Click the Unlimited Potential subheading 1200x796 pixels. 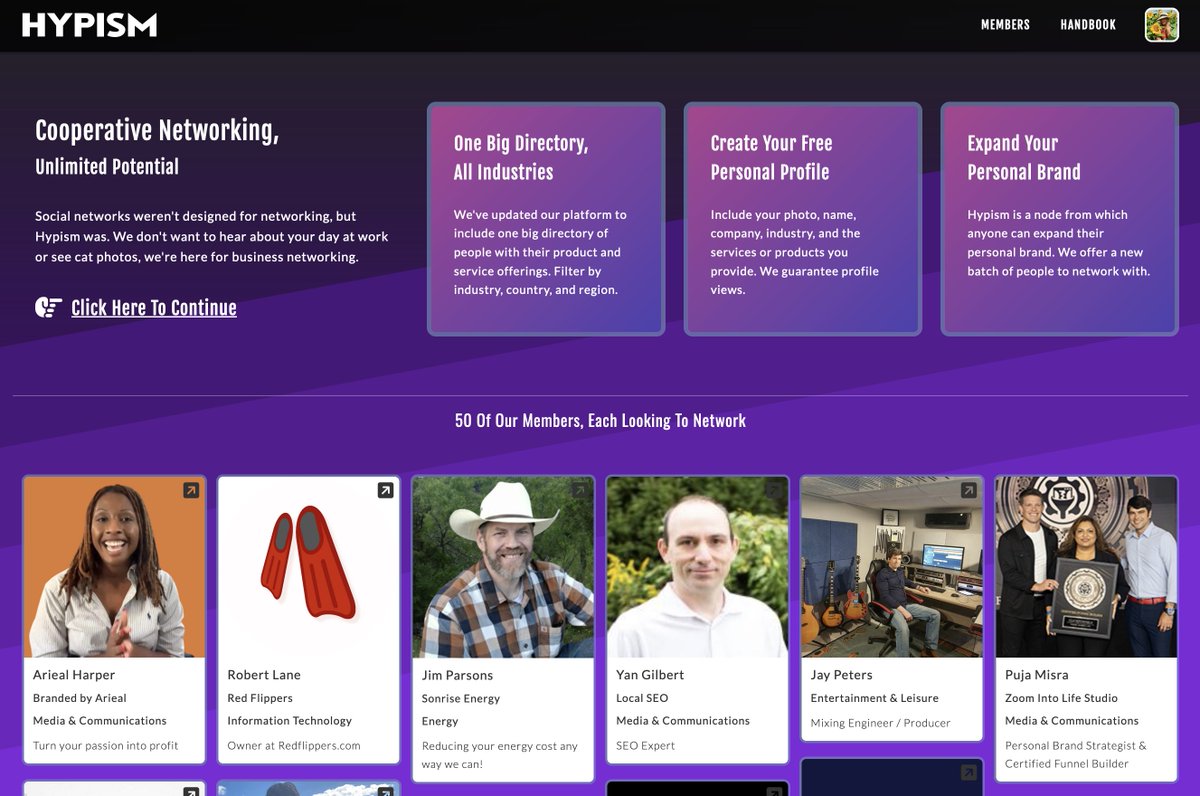107,167
